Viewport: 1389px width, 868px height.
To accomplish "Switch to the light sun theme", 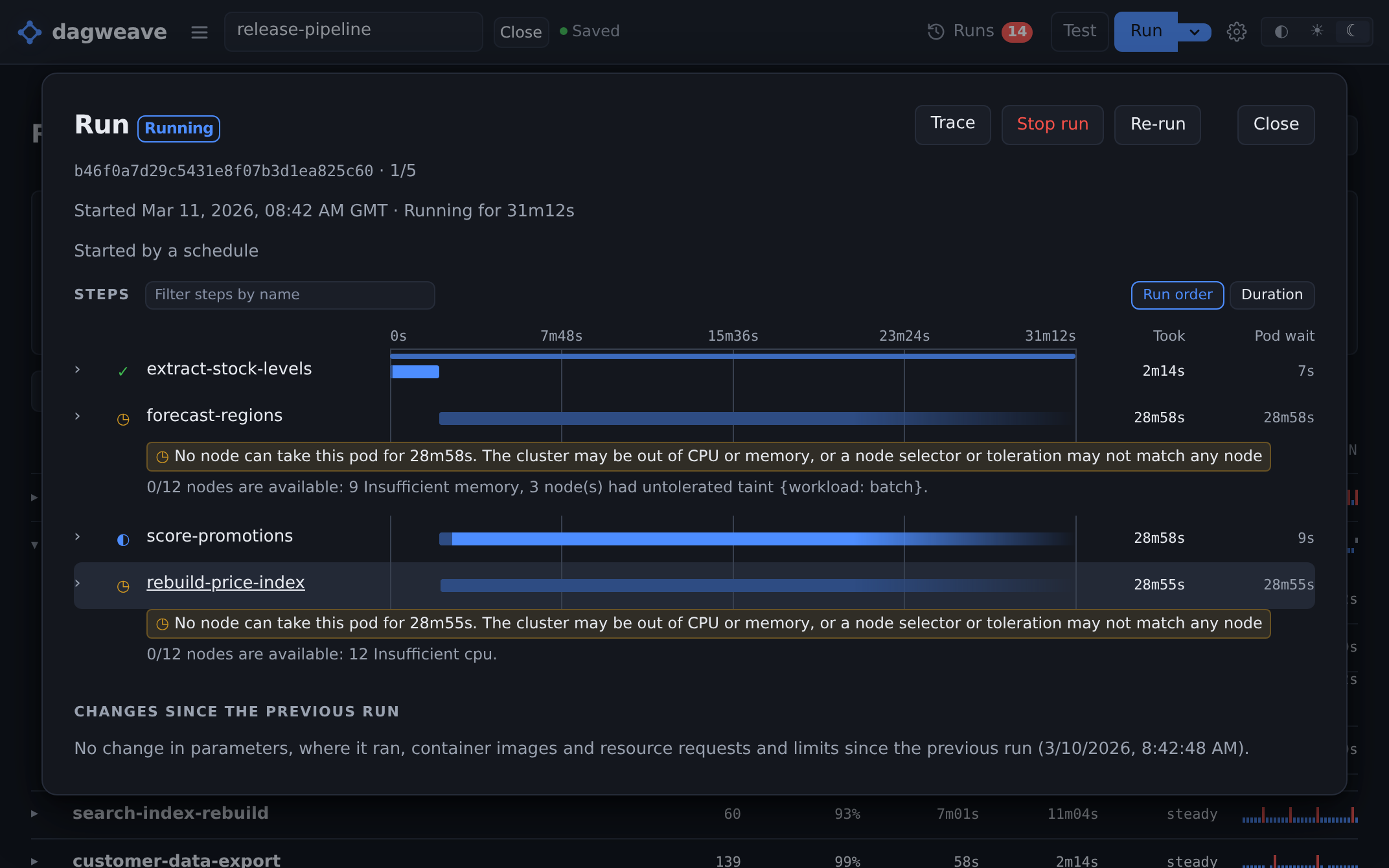I will point(1316,31).
